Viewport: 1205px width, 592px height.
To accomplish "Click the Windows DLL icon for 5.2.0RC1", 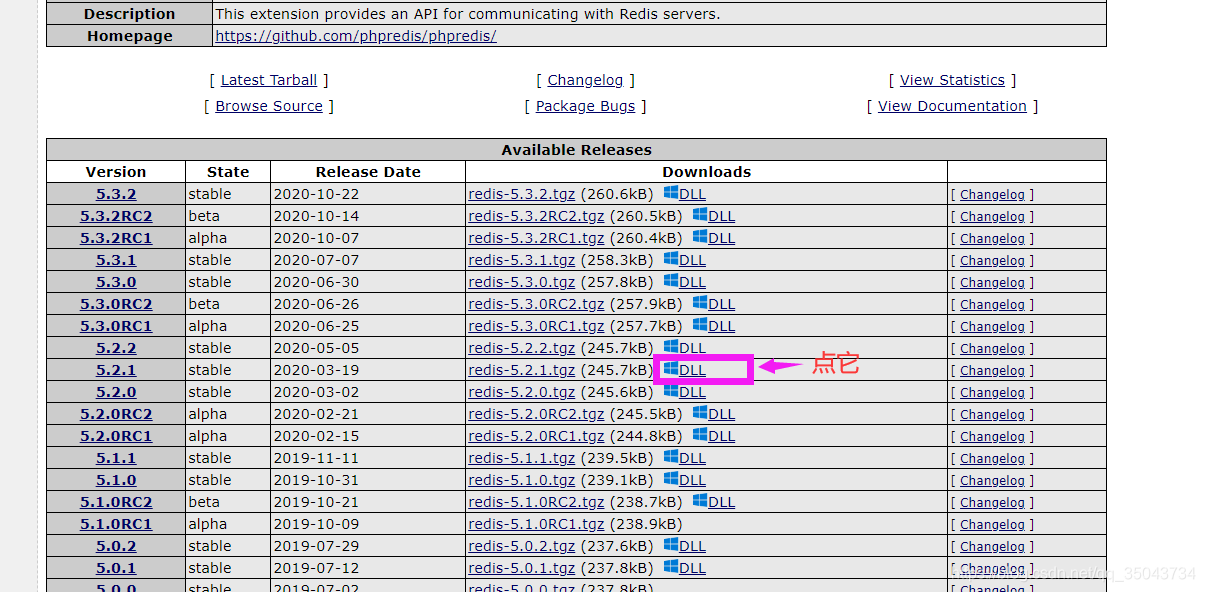I will [x=700, y=435].
